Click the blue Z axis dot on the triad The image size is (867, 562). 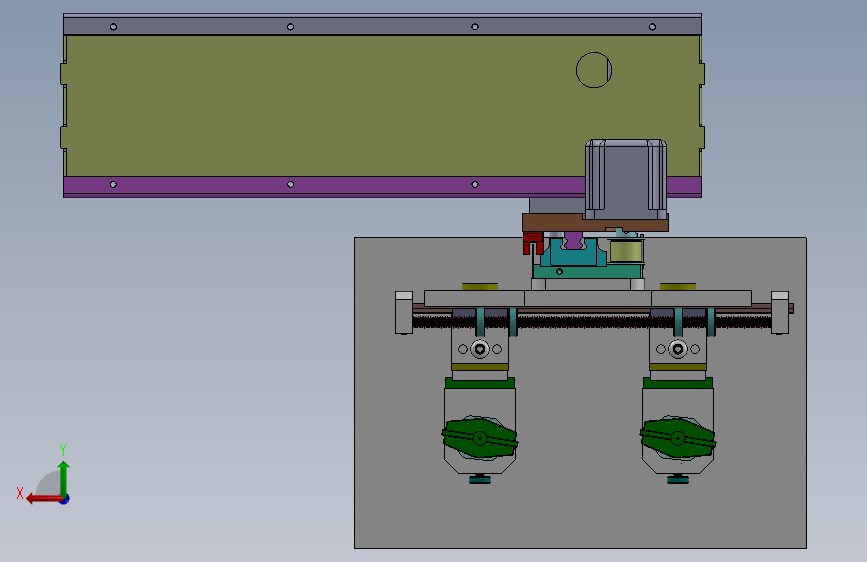[65, 499]
